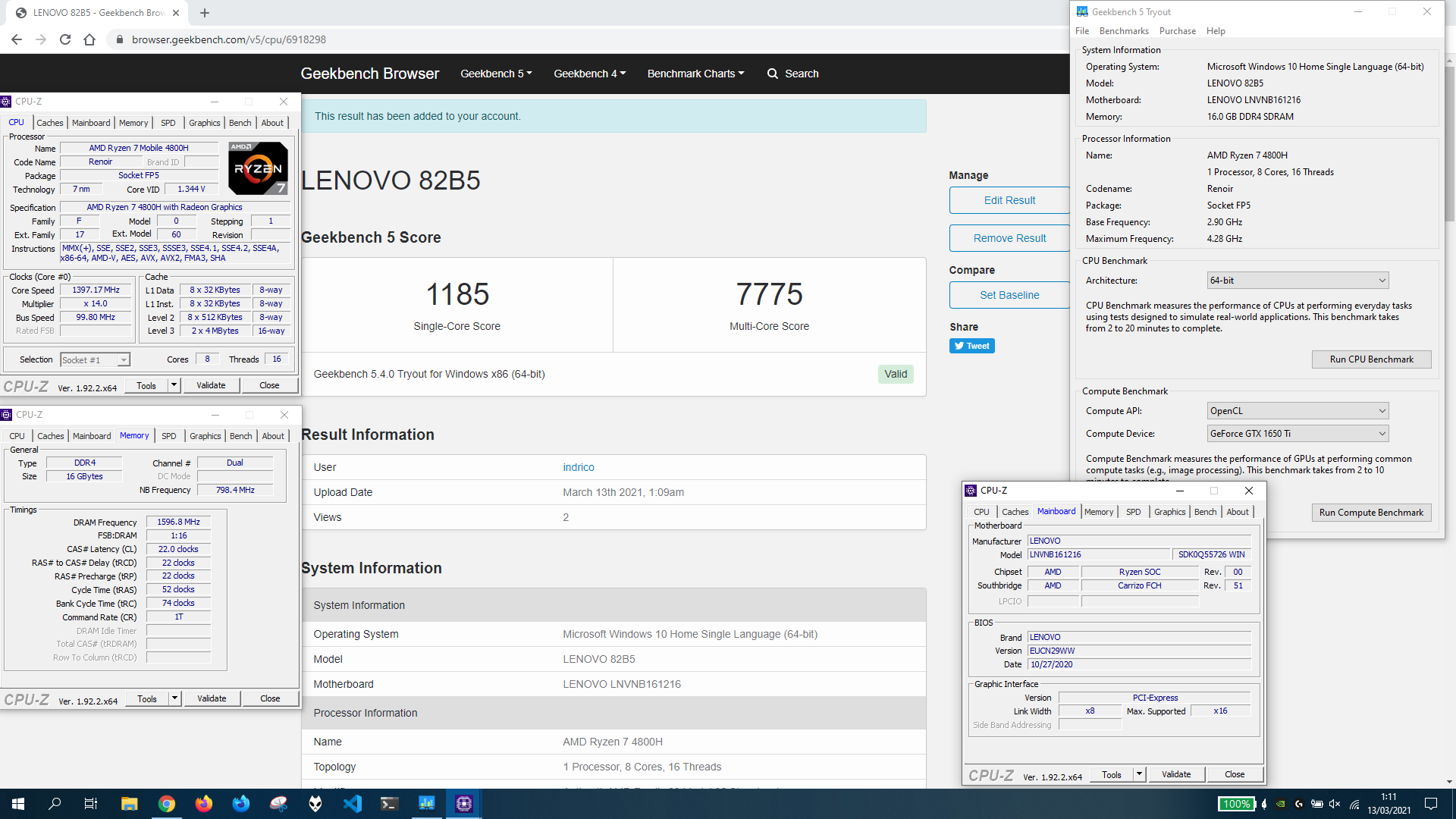Open the terminal taskbar icon
This screenshot has height=819, width=1456.
point(390,804)
